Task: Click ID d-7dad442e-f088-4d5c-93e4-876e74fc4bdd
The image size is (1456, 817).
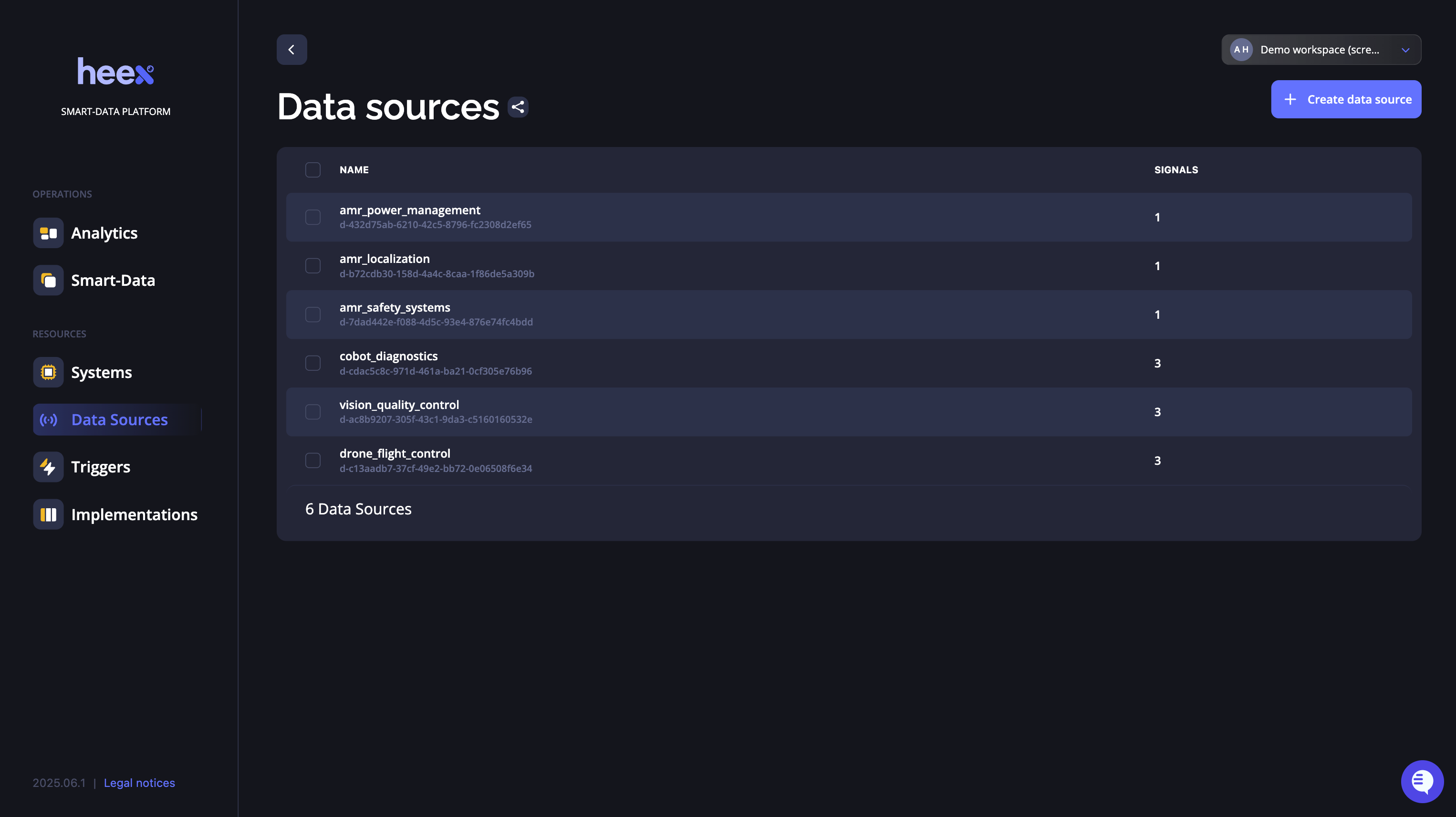Action: click(436, 322)
